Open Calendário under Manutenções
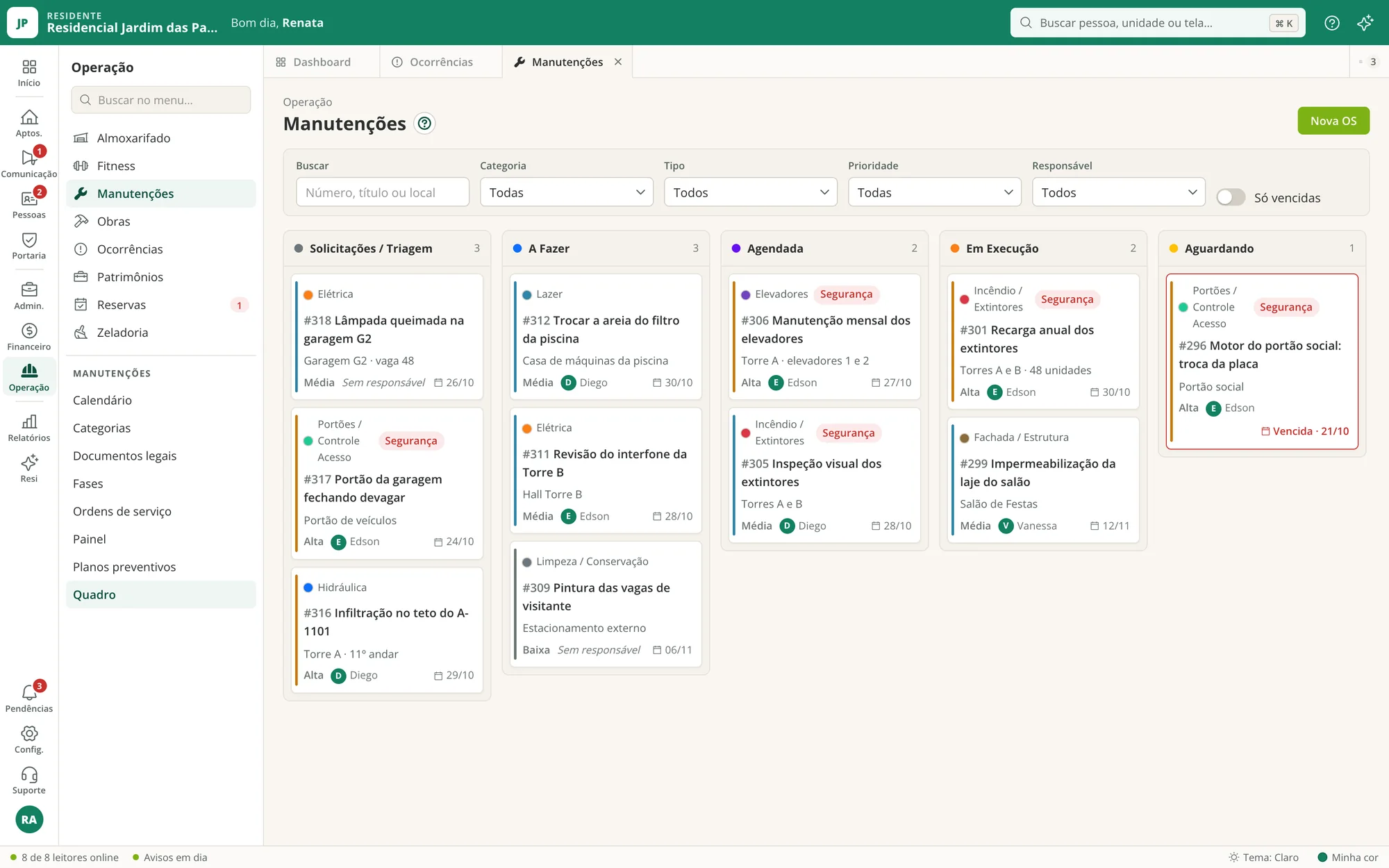 (161, 400)
